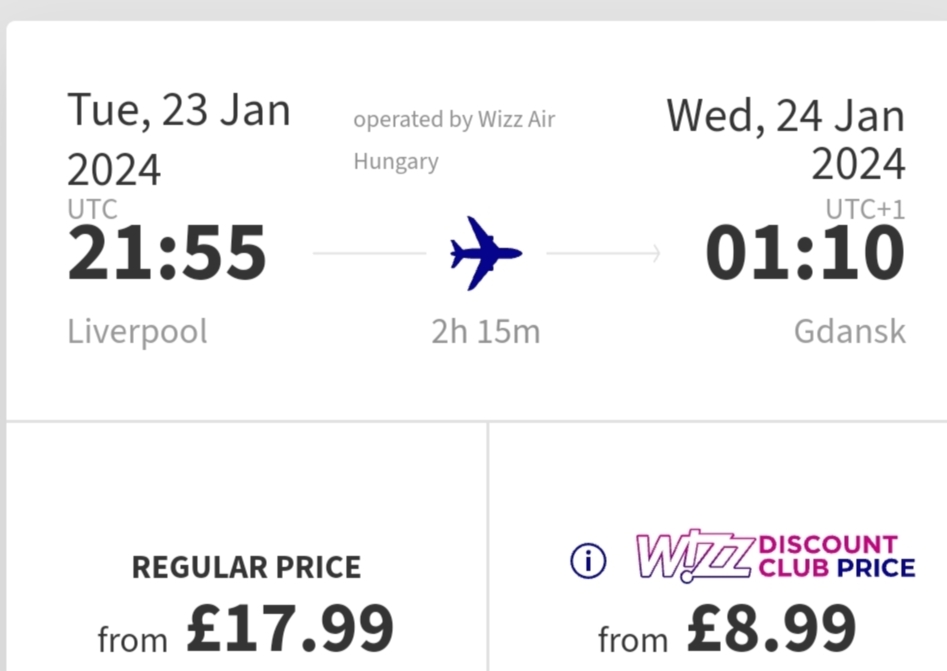Click the arrival time 01:10

click(805, 252)
